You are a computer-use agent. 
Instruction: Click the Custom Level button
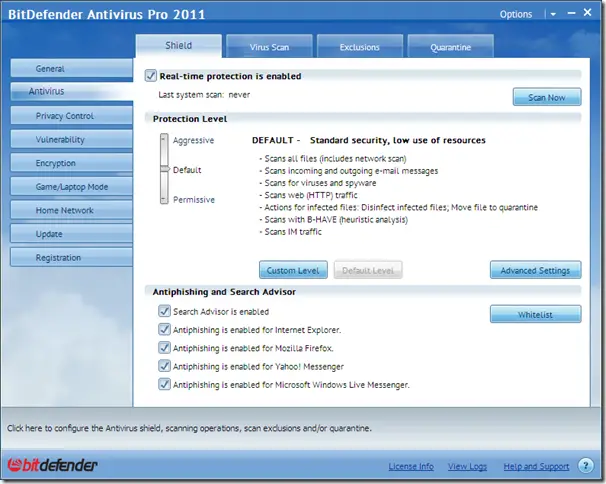click(x=293, y=270)
